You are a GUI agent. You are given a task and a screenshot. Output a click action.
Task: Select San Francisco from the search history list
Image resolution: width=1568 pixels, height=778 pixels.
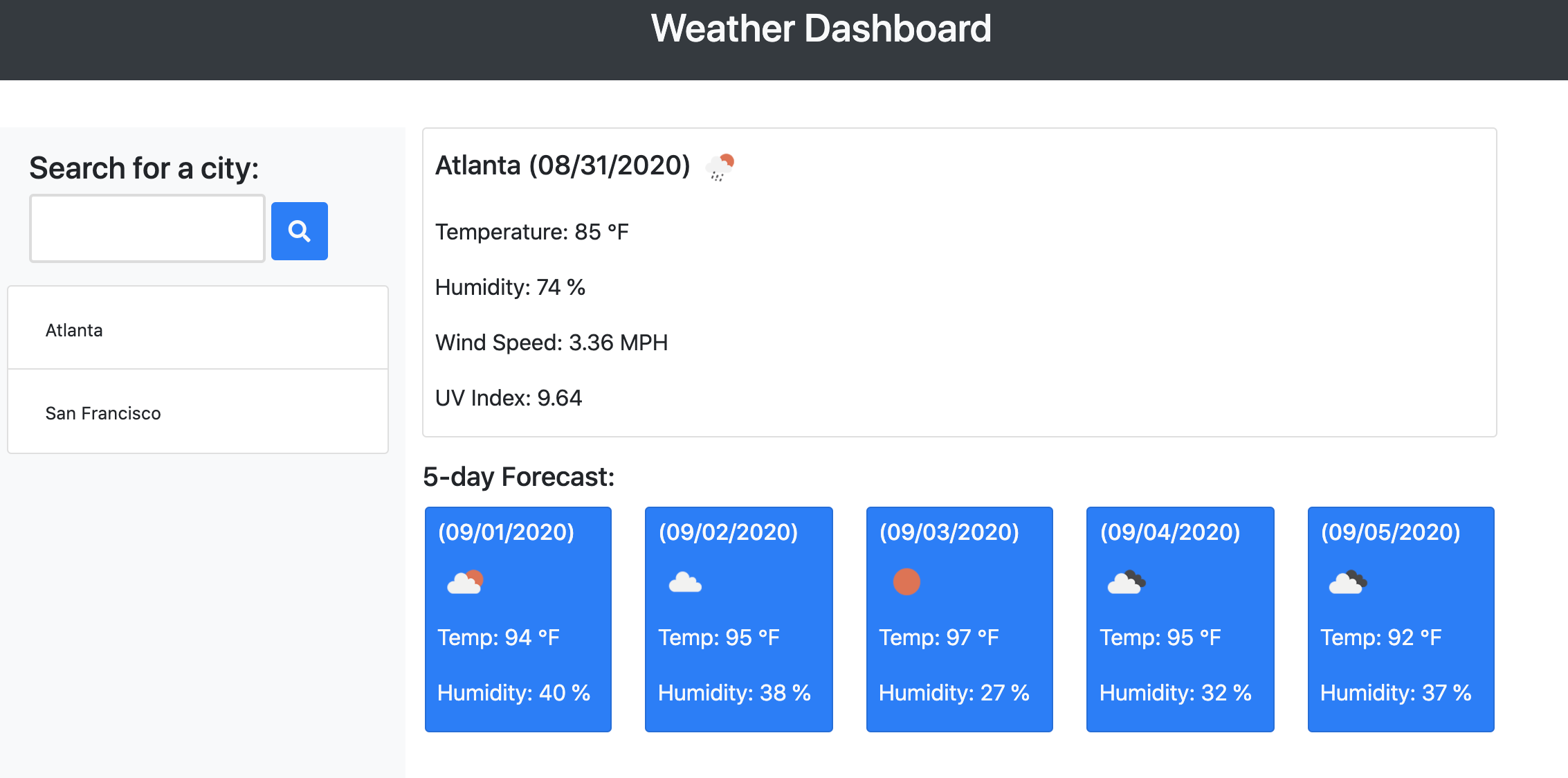[x=103, y=413]
